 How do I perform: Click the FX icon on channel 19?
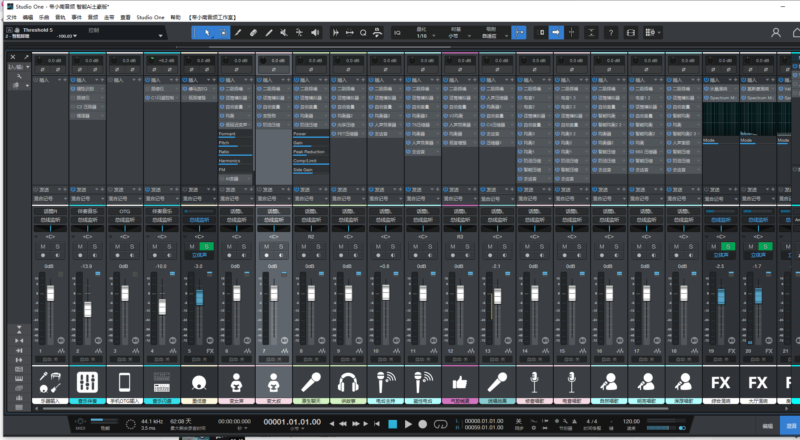(720, 382)
